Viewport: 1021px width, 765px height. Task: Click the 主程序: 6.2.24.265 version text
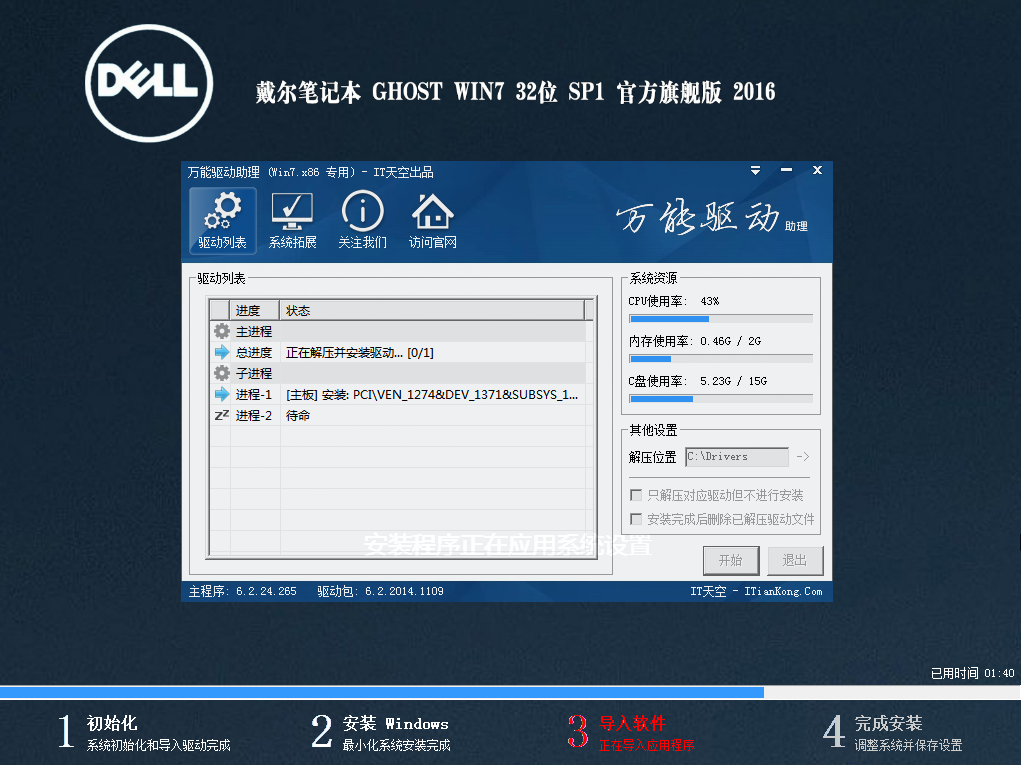pos(242,591)
